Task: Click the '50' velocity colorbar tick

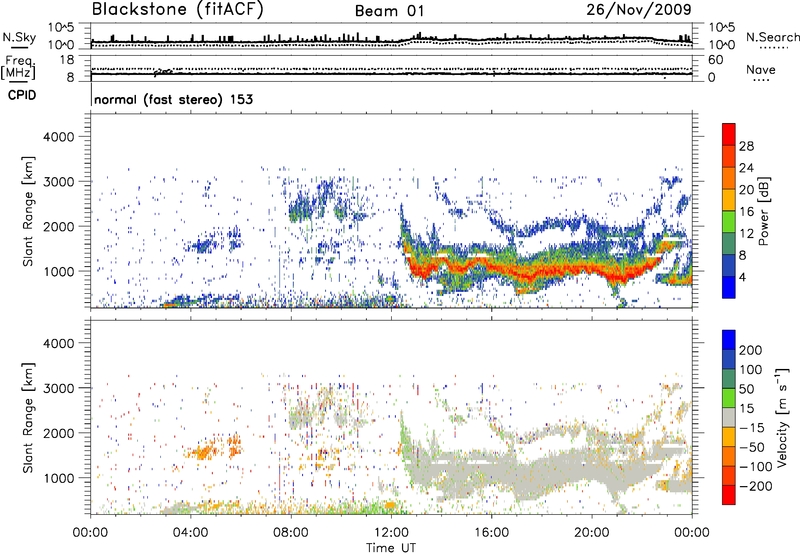Action: [x=746, y=389]
